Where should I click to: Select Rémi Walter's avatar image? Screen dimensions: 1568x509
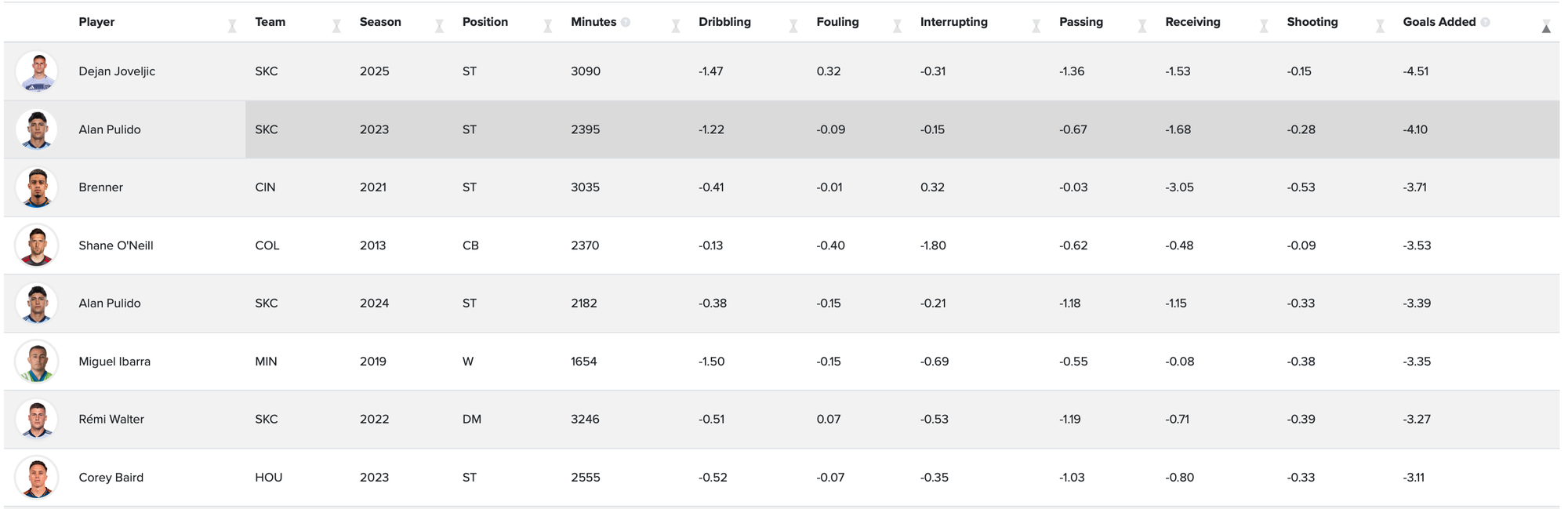point(37,420)
